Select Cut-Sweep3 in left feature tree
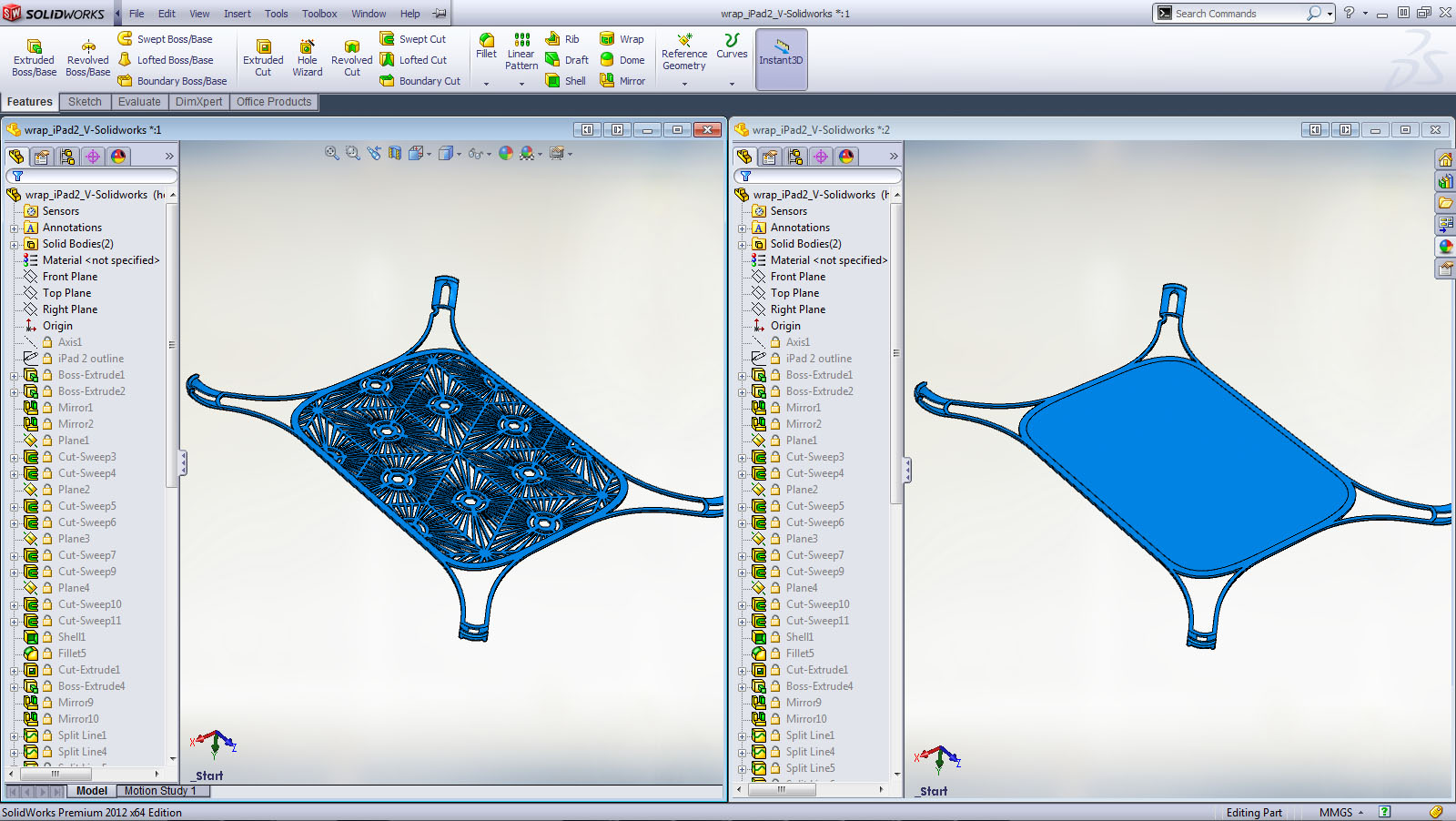This screenshot has height=821, width=1456. coord(86,457)
